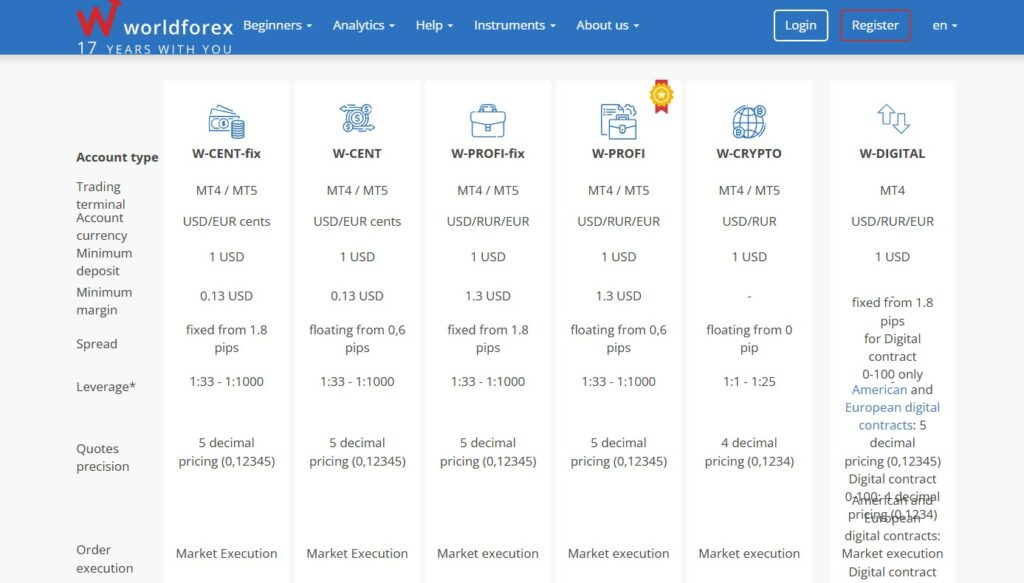Click the W-CRYPTO globe icon
1024x583 pixels.
point(749,121)
